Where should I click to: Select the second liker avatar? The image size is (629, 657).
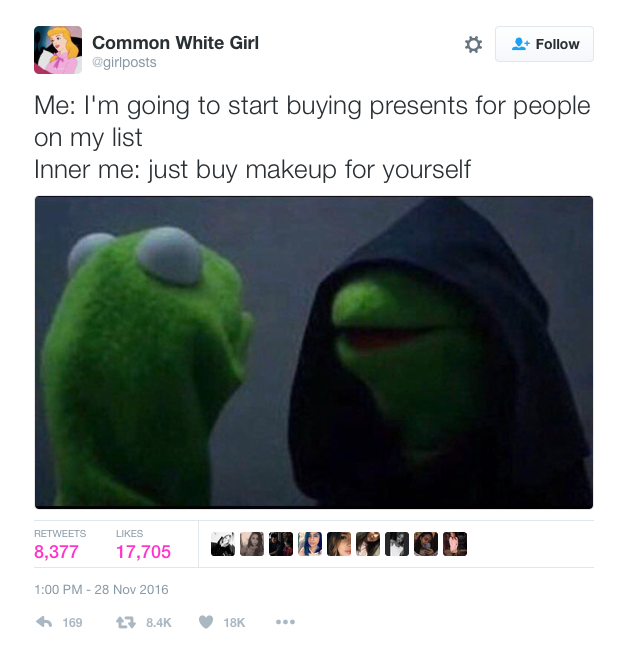click(252, 544)
